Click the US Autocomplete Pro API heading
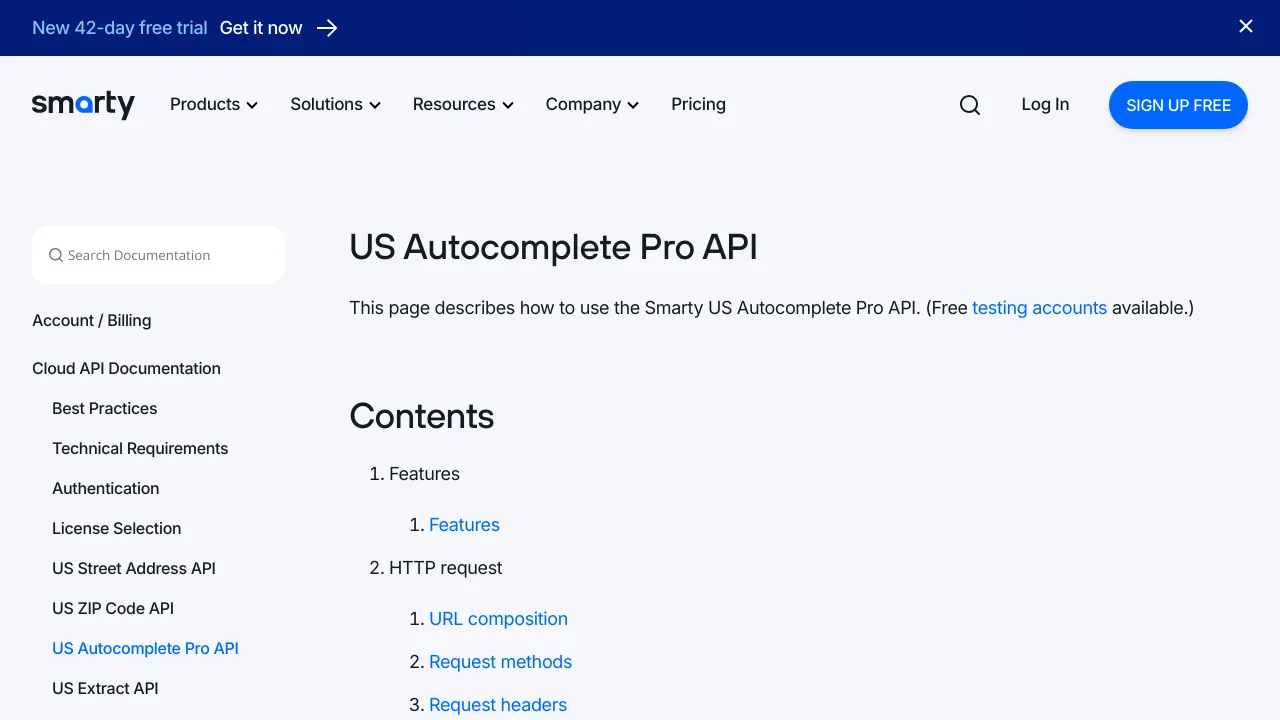The image size is (1280, 720). tap(553, 247)
